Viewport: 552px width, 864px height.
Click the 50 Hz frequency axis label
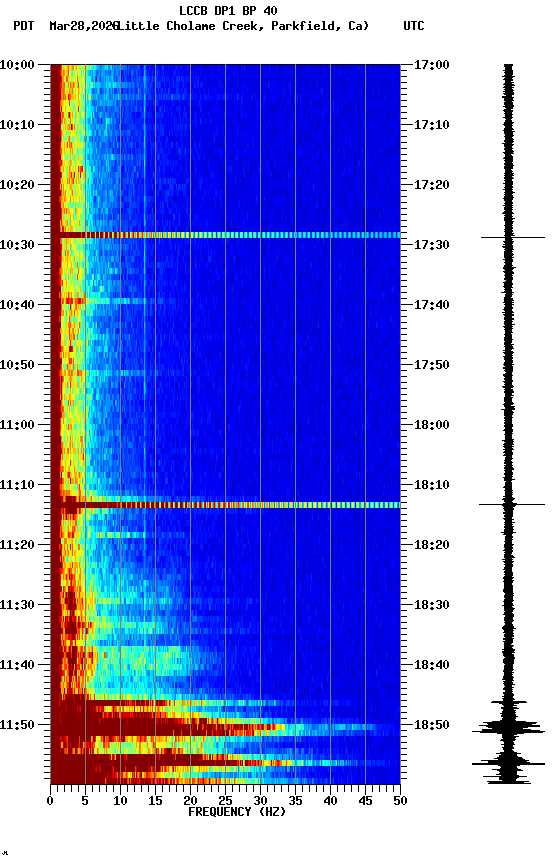click(400, 801)
